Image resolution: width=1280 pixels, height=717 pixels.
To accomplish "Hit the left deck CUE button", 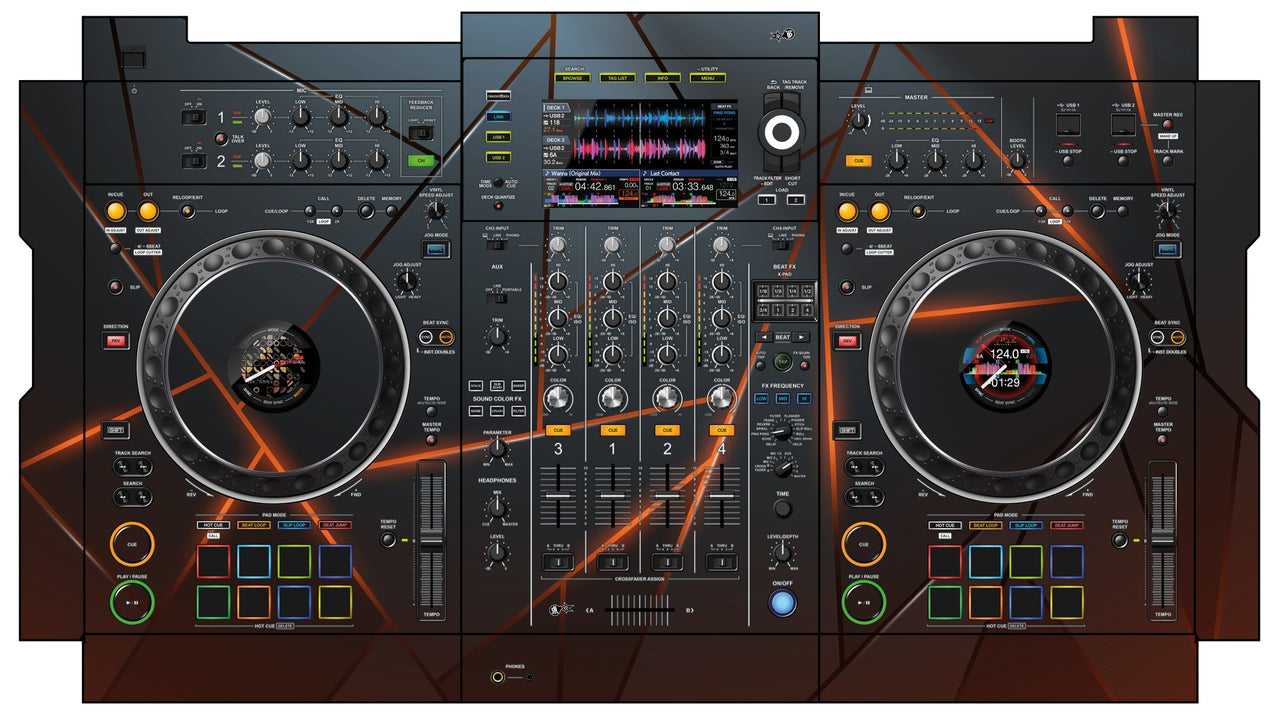I will [x=132, y=545].
